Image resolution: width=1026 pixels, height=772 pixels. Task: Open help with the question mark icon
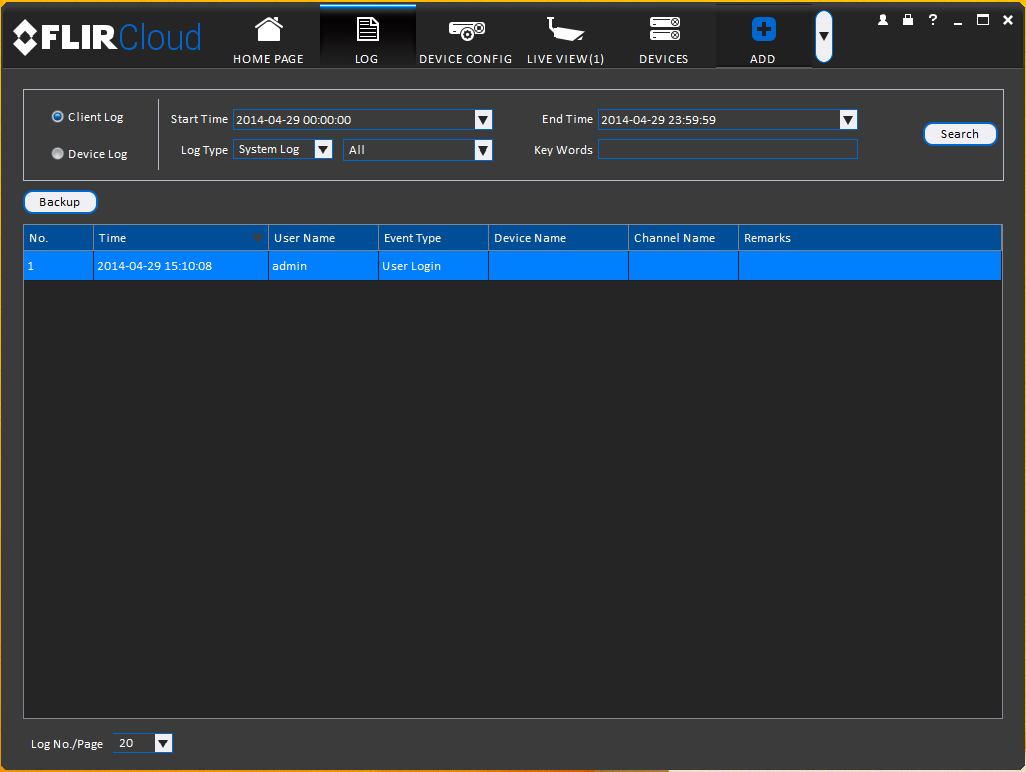click(933, 20)
